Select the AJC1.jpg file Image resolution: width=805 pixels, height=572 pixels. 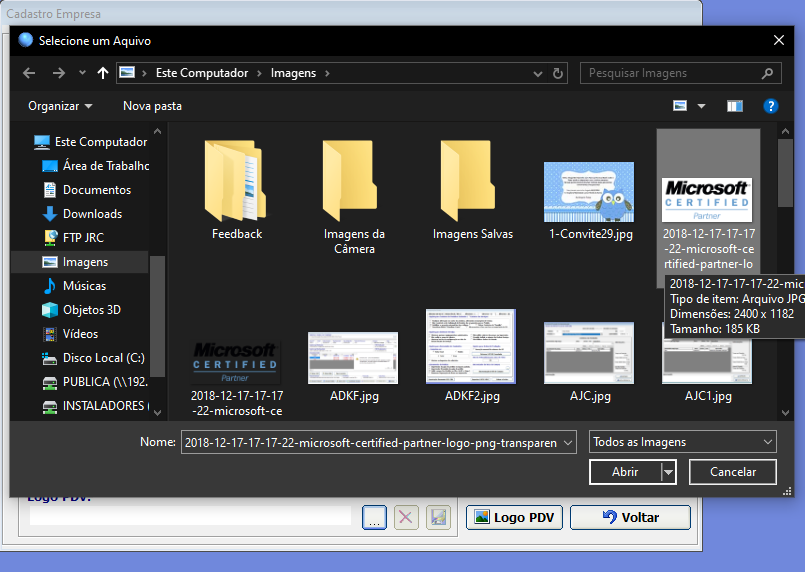point(708,370)
